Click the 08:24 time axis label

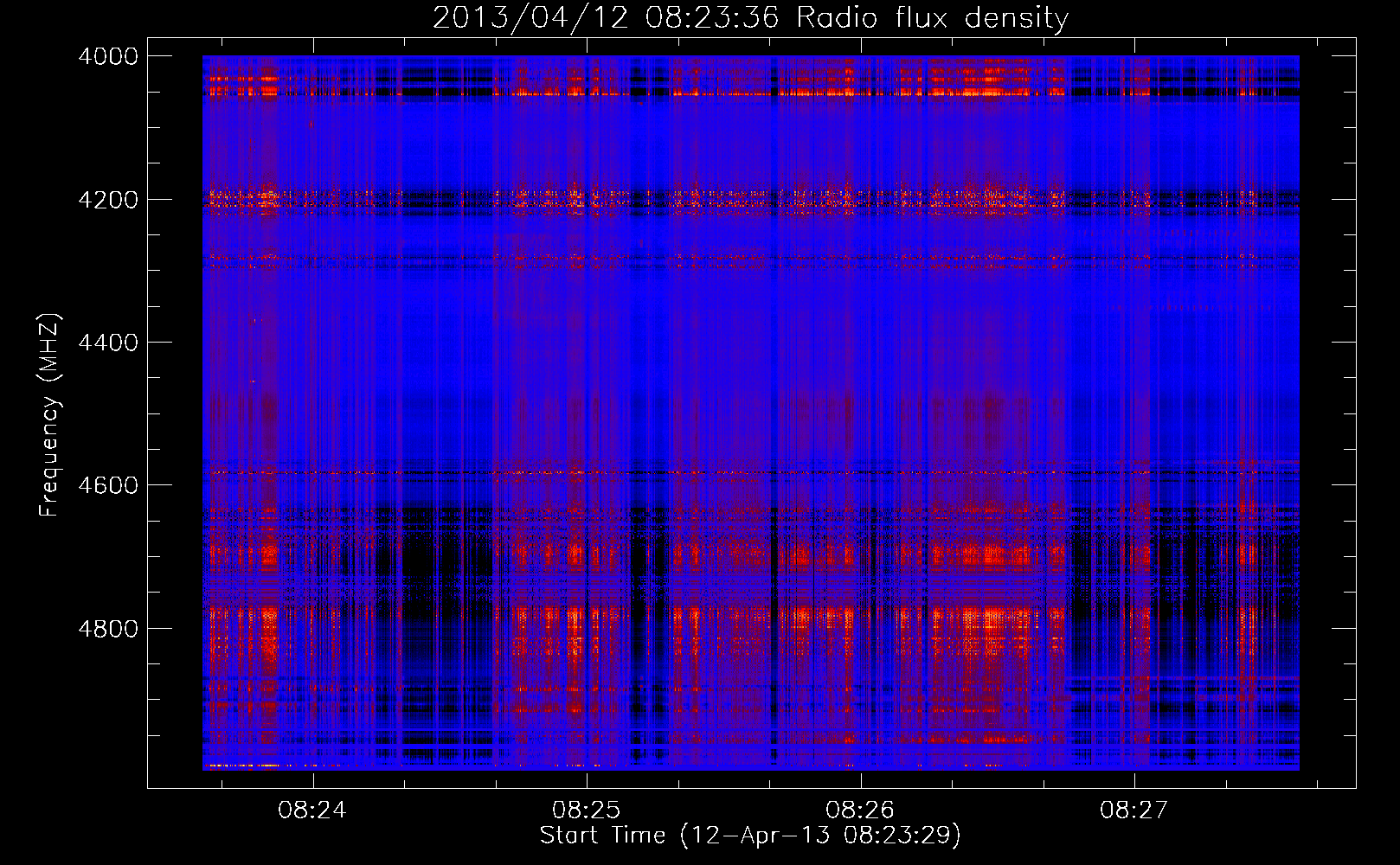312,811
